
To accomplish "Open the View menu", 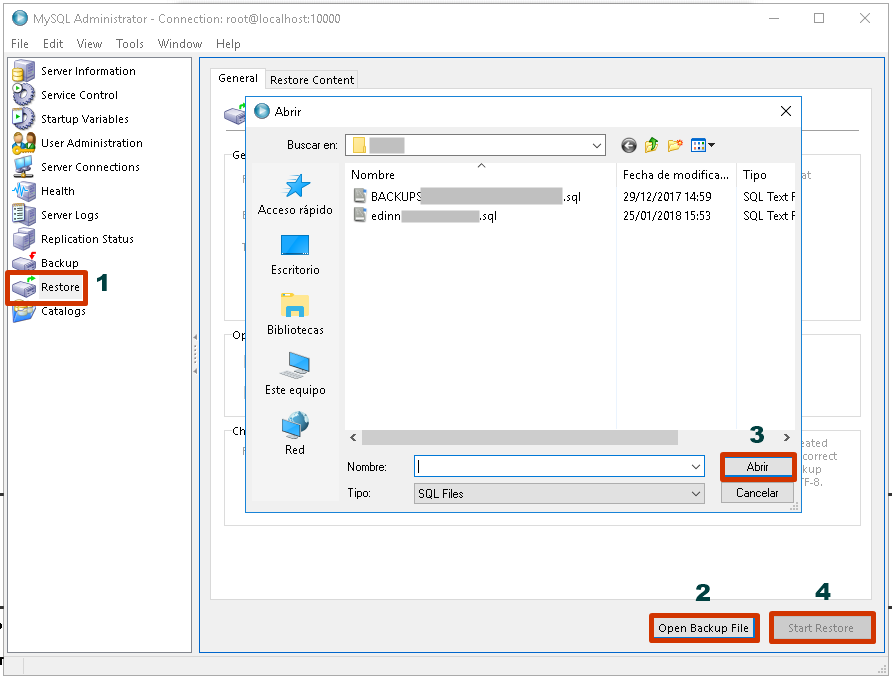I will [x=89, y=44].
